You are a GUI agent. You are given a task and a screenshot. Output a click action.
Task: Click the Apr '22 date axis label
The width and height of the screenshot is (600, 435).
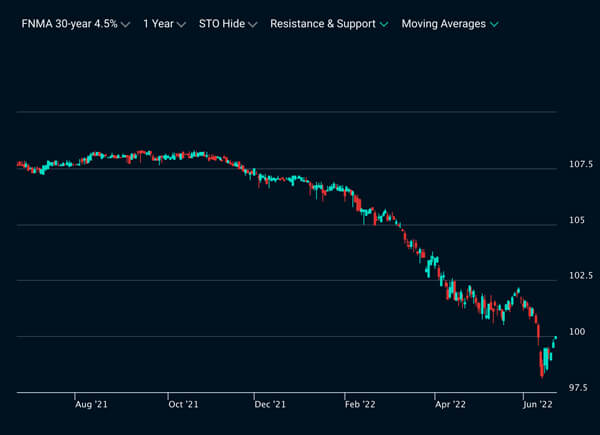click(x=450, y=404)
